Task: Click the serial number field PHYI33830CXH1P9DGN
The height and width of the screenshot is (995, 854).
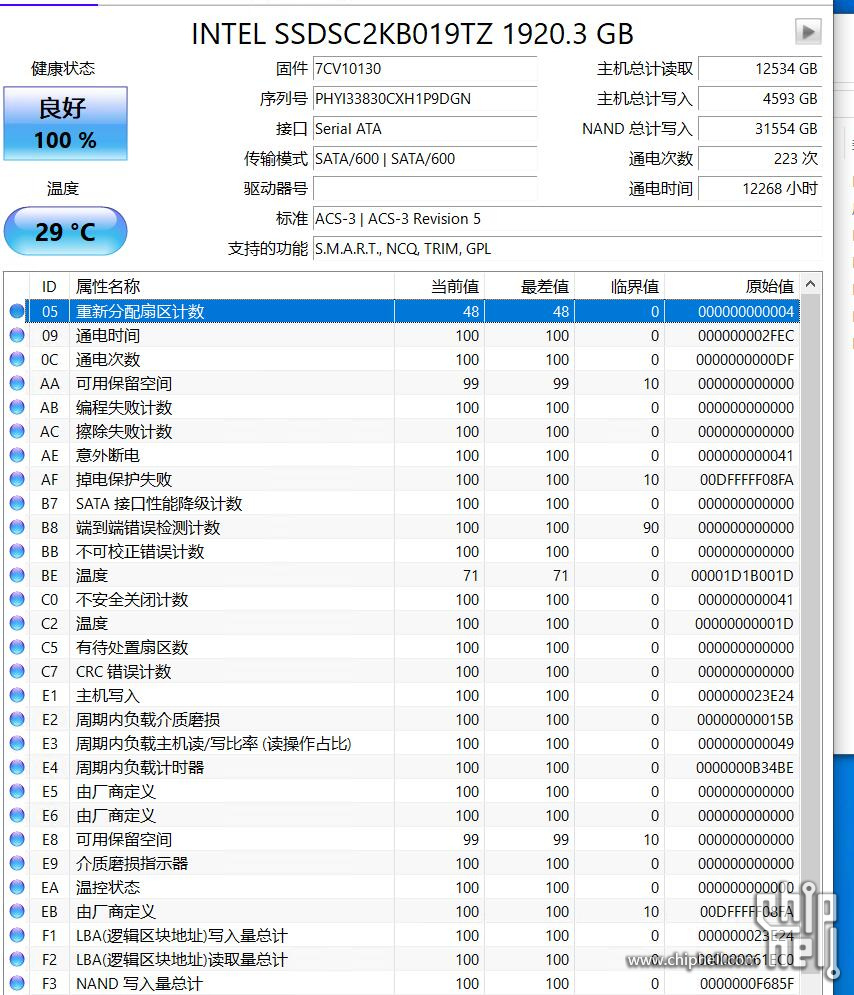Action: pyautogui.click(x=424, y=99)
